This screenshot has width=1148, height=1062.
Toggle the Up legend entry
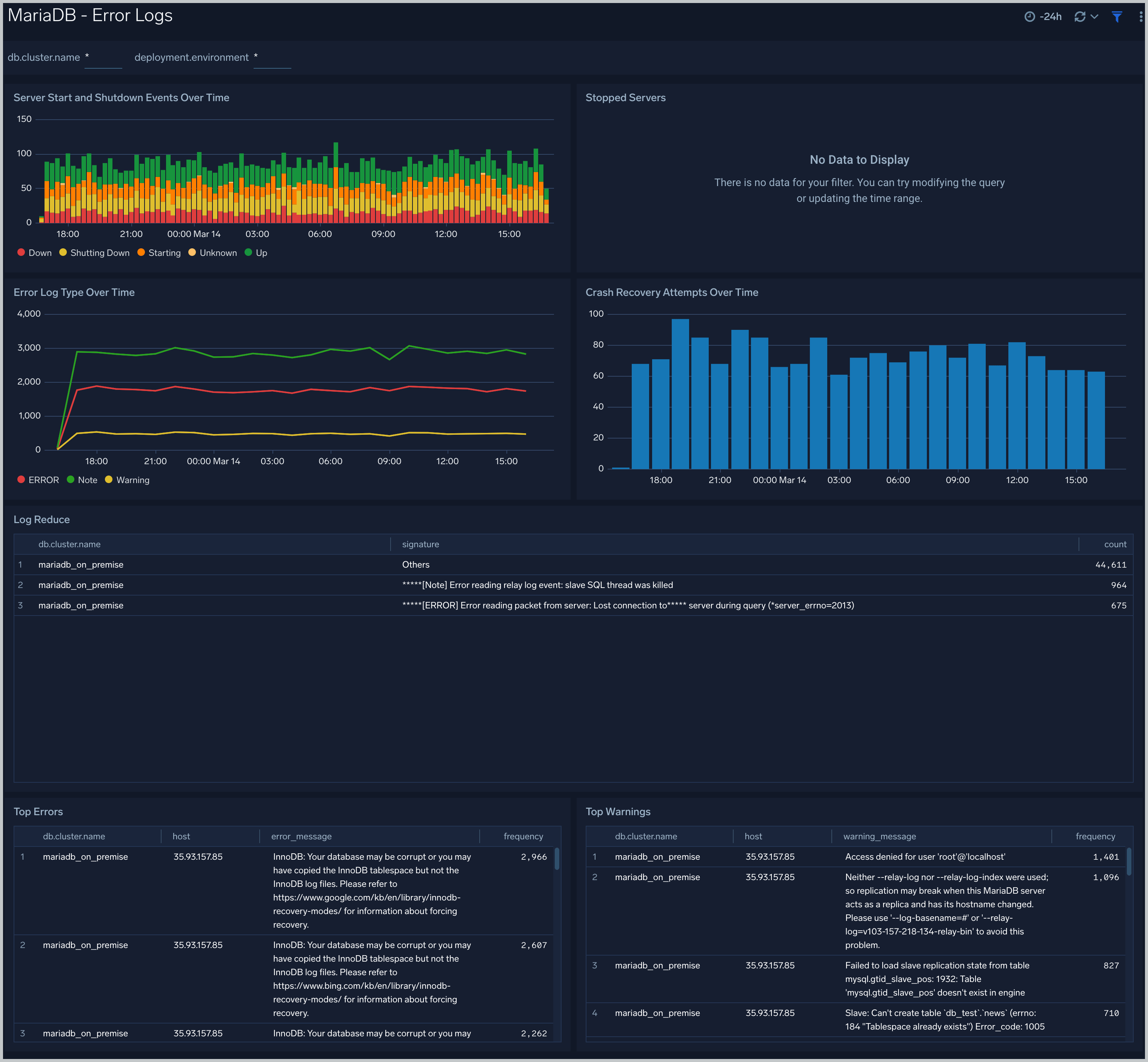(x=261, y=253)
